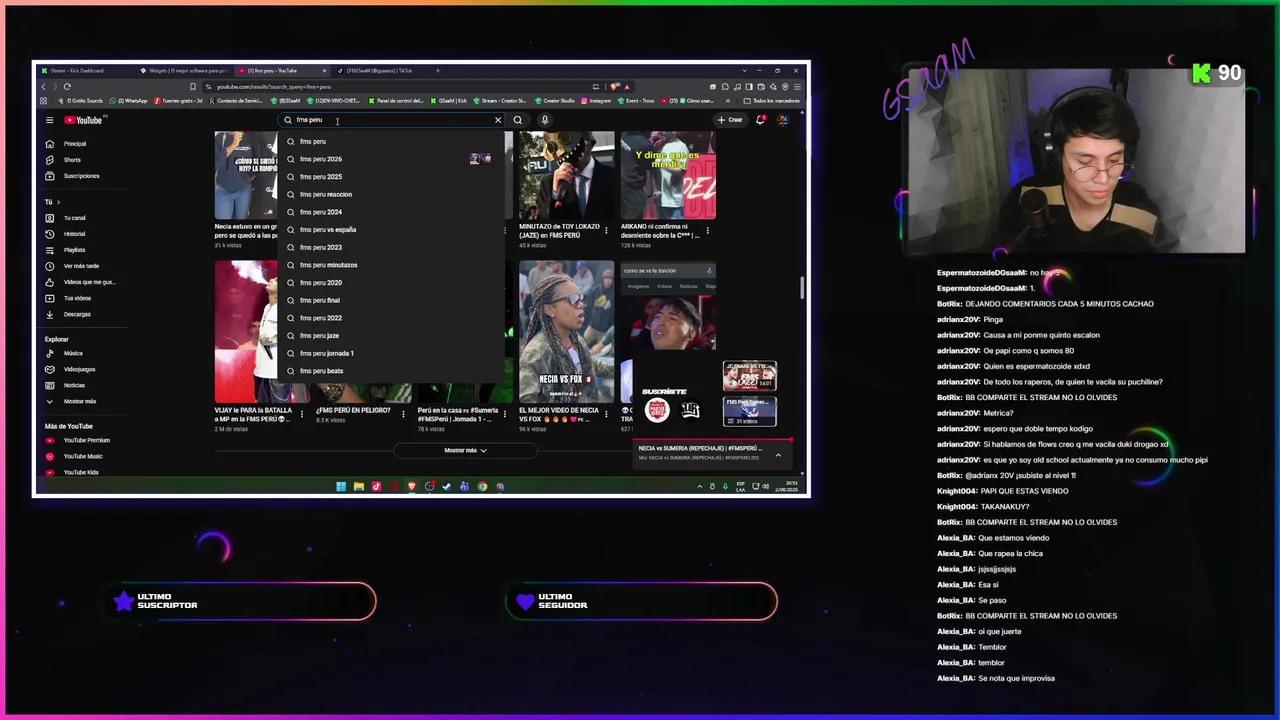Open the Instagram bookmark
The width and height of the screenshot is (1280, 720).
coord(596,101)
